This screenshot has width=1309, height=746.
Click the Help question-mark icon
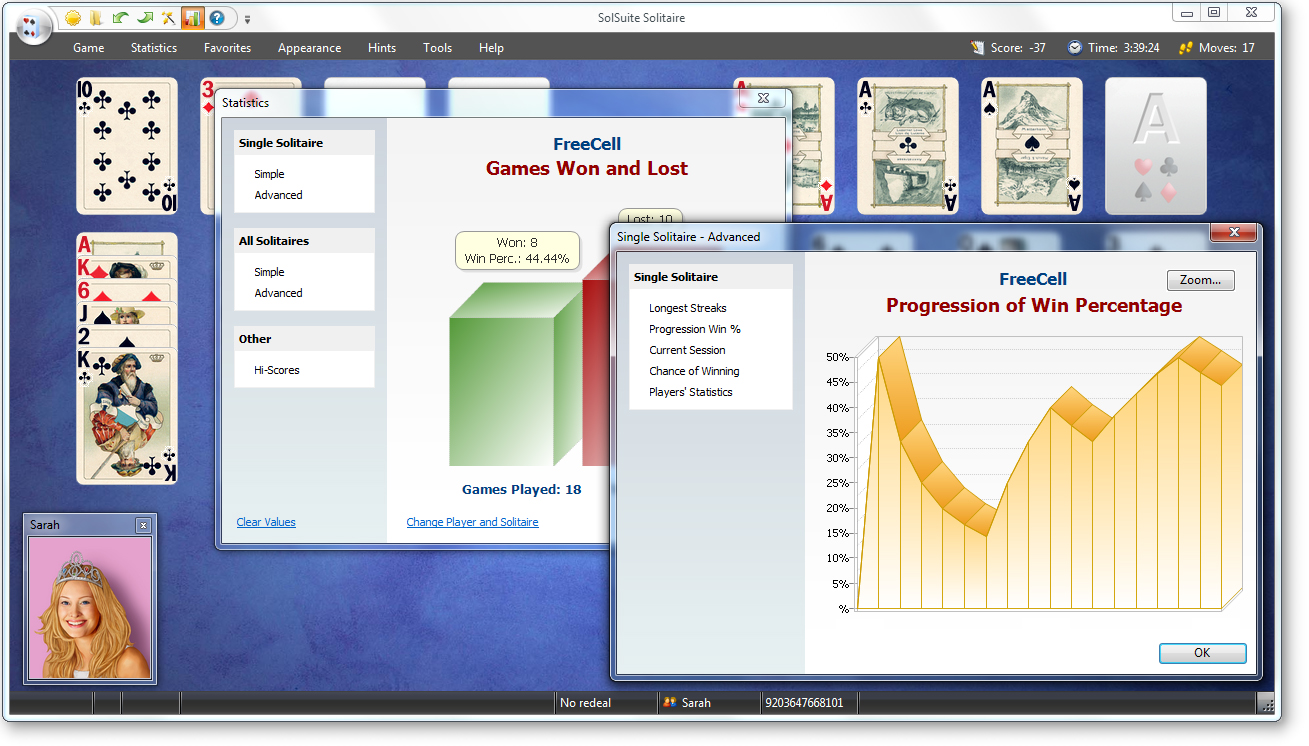coord(217,18)
